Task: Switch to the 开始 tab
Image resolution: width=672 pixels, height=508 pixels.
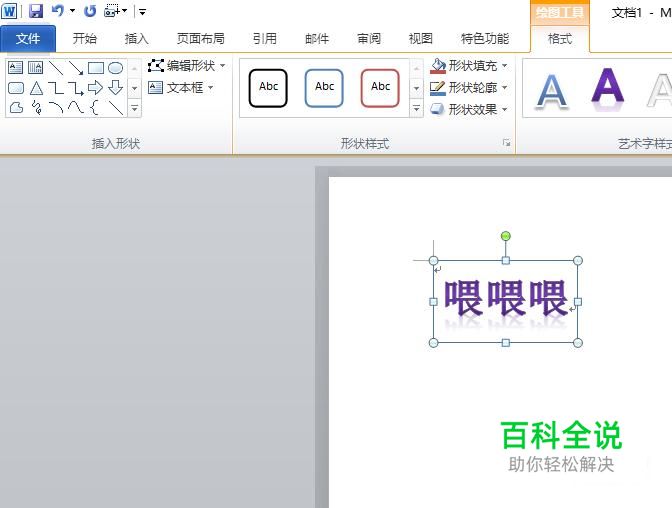Action: coord(84,39)
